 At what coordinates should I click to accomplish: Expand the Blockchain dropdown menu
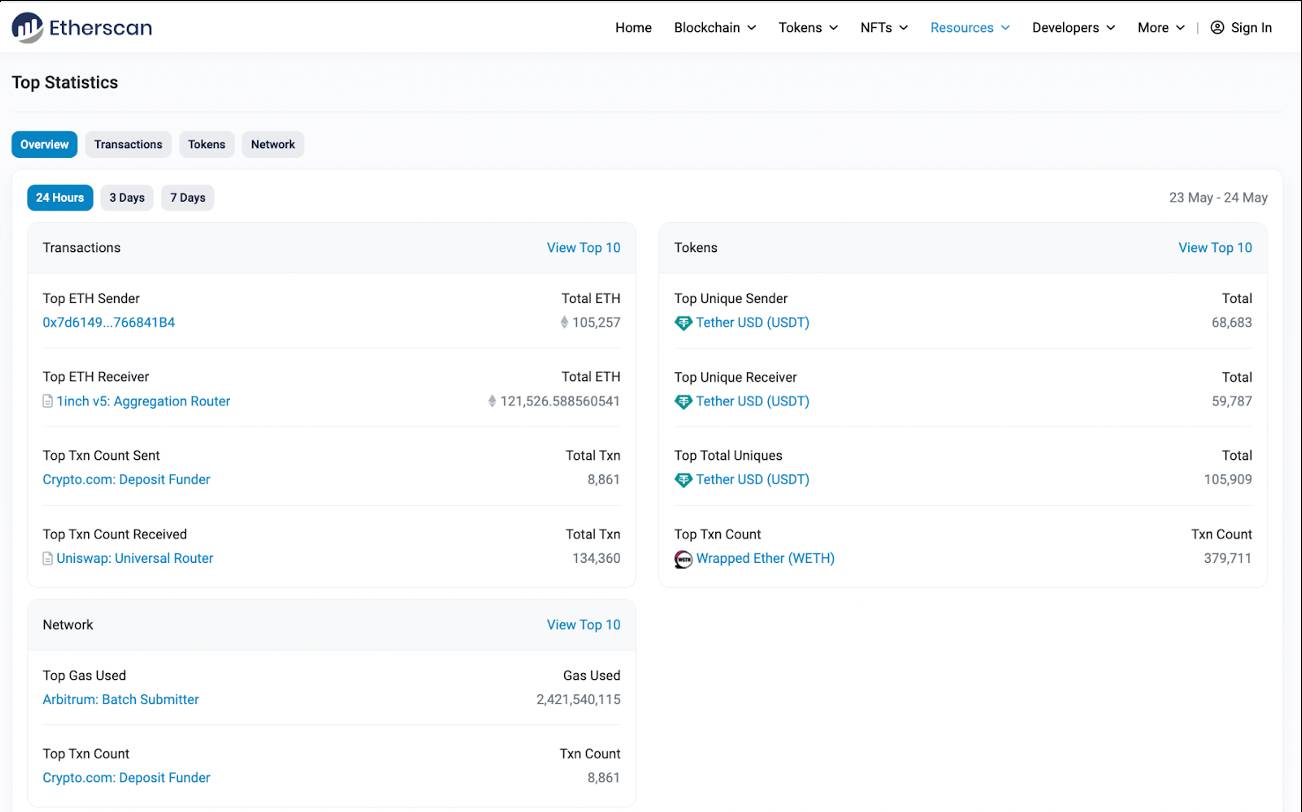(715, 28)
